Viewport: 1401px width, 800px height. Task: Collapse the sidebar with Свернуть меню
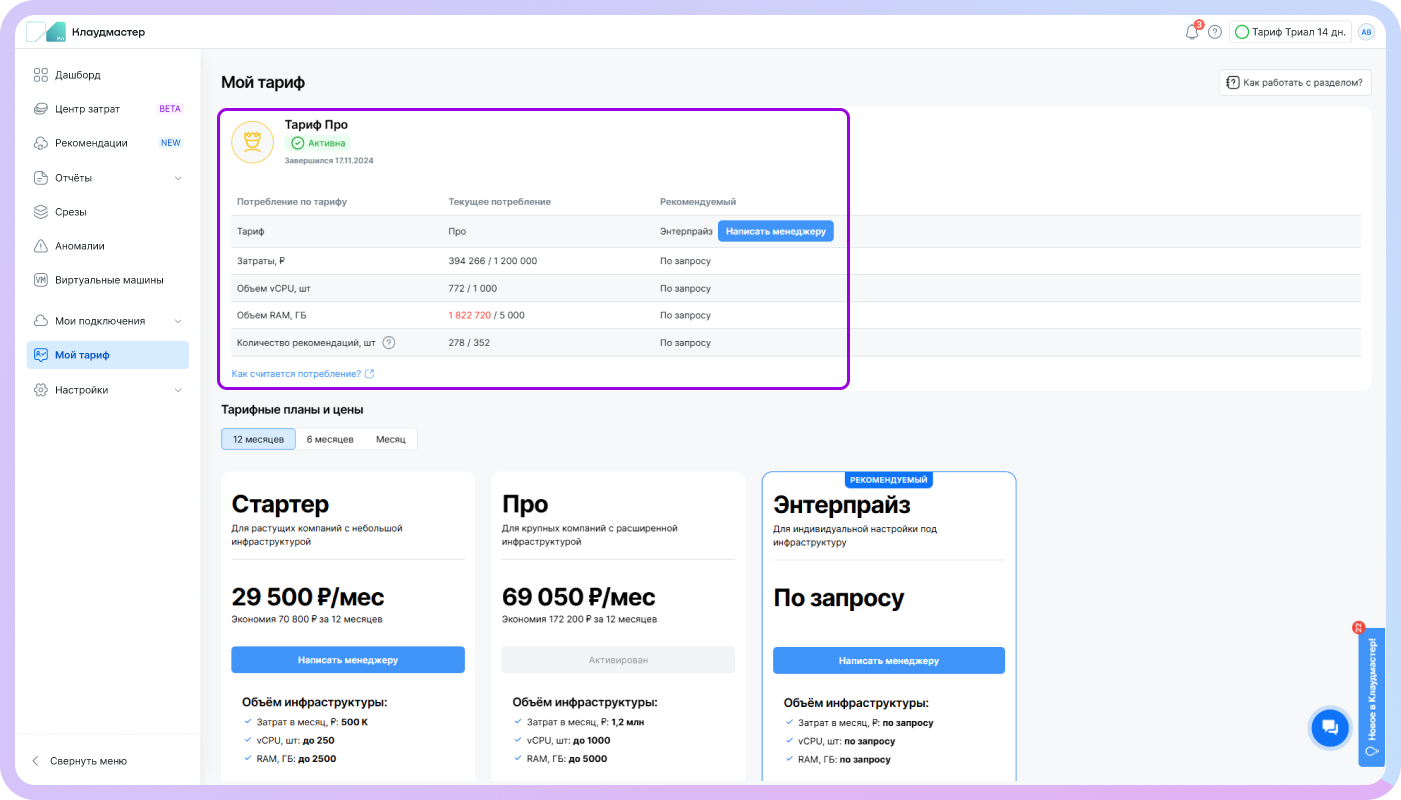(x=88, y=761)
